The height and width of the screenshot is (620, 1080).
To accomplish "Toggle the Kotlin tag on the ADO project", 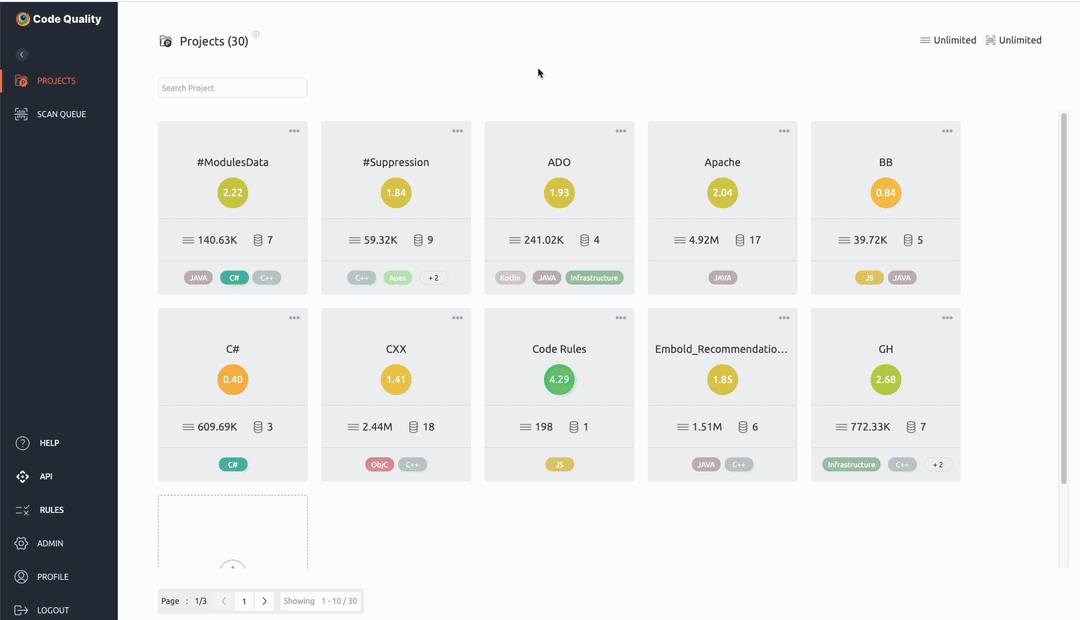I will (x=510, y=277).
